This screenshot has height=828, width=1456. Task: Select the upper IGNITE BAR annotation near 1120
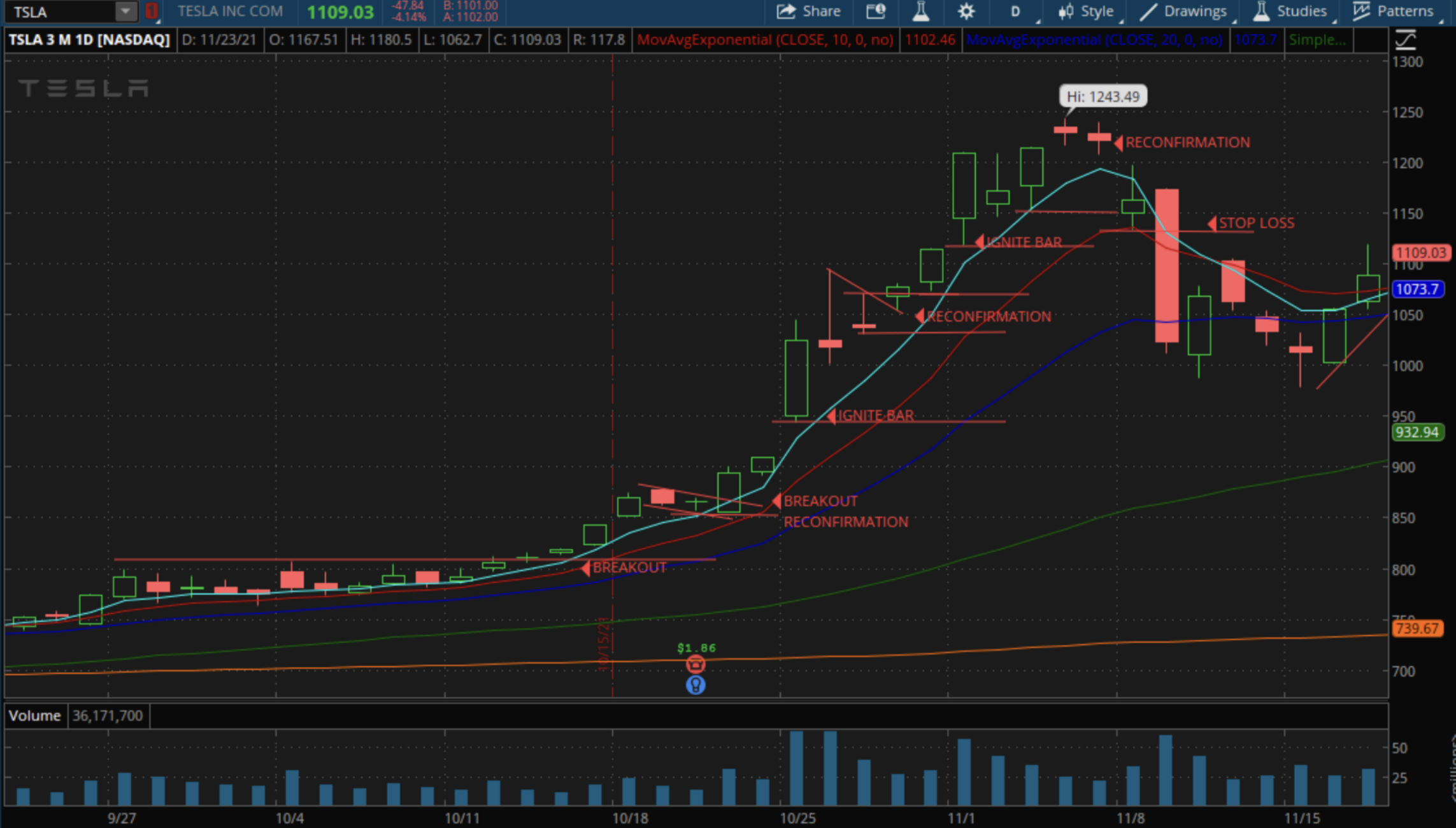tap(1024, 242)
